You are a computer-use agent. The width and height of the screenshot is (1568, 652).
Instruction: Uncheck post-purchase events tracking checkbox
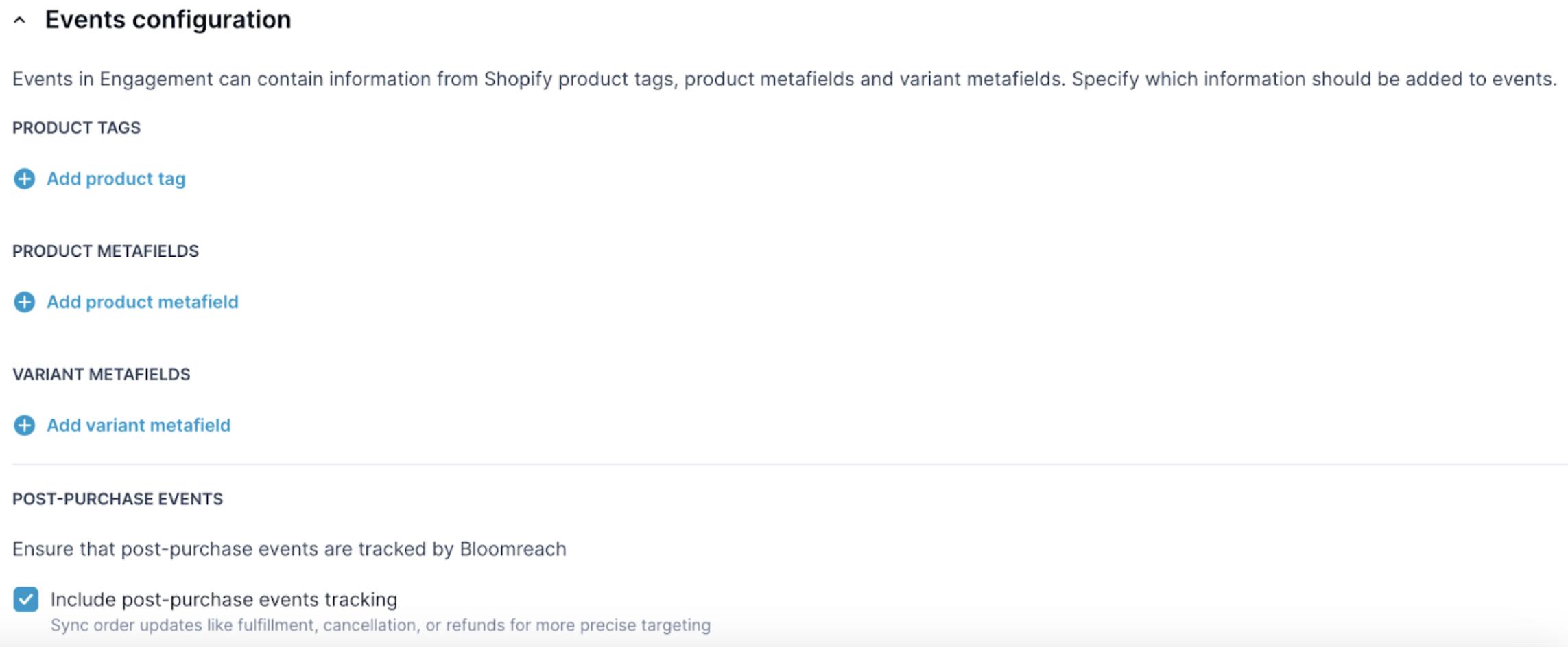click(x=26, y=599)
